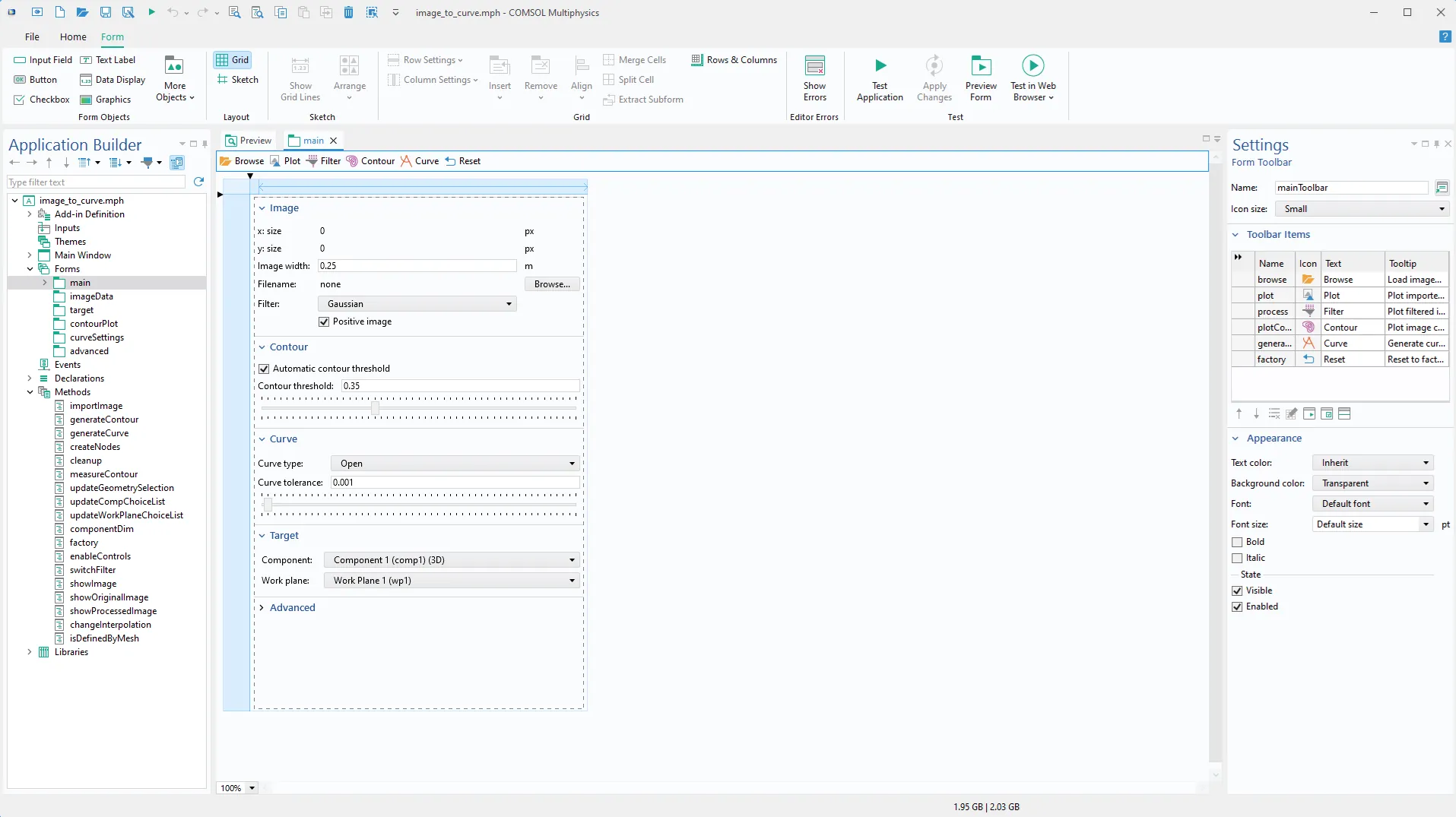
Task: Click the Show Errors icon
Action: (x=814, y=66)
